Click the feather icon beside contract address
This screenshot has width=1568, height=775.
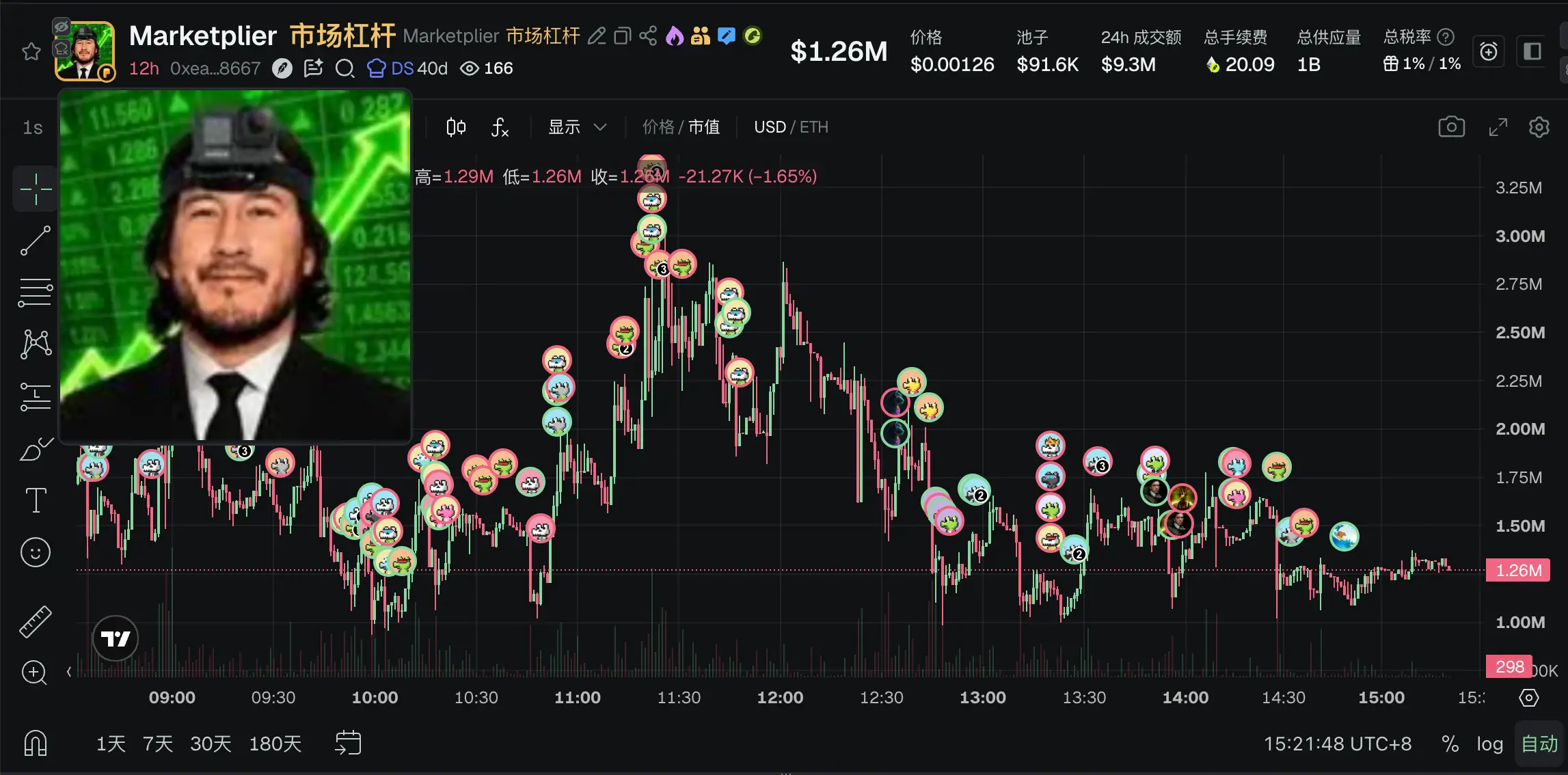pos(282,68)
